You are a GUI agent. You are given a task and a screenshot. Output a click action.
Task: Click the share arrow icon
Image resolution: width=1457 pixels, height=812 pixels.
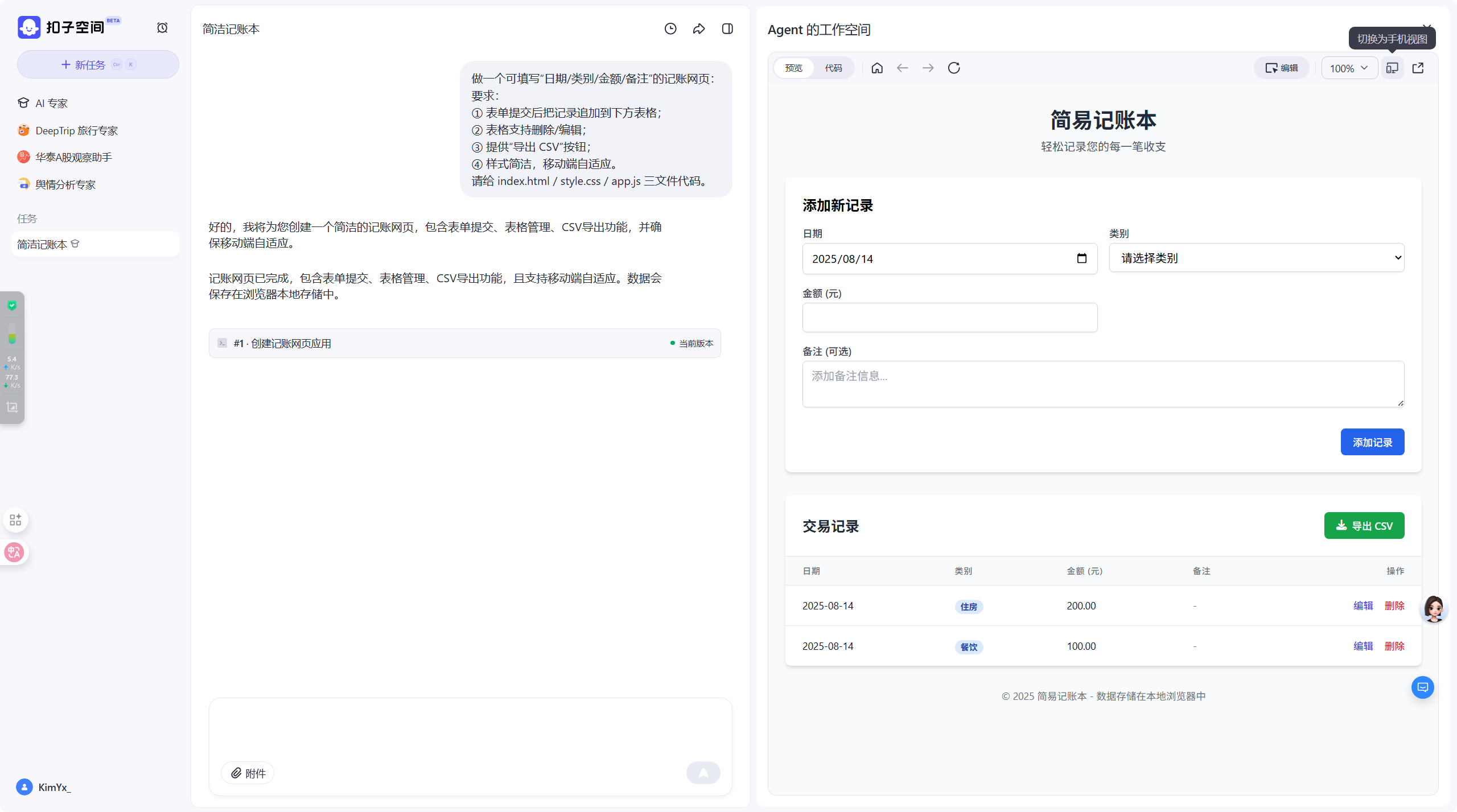[699, 29]
